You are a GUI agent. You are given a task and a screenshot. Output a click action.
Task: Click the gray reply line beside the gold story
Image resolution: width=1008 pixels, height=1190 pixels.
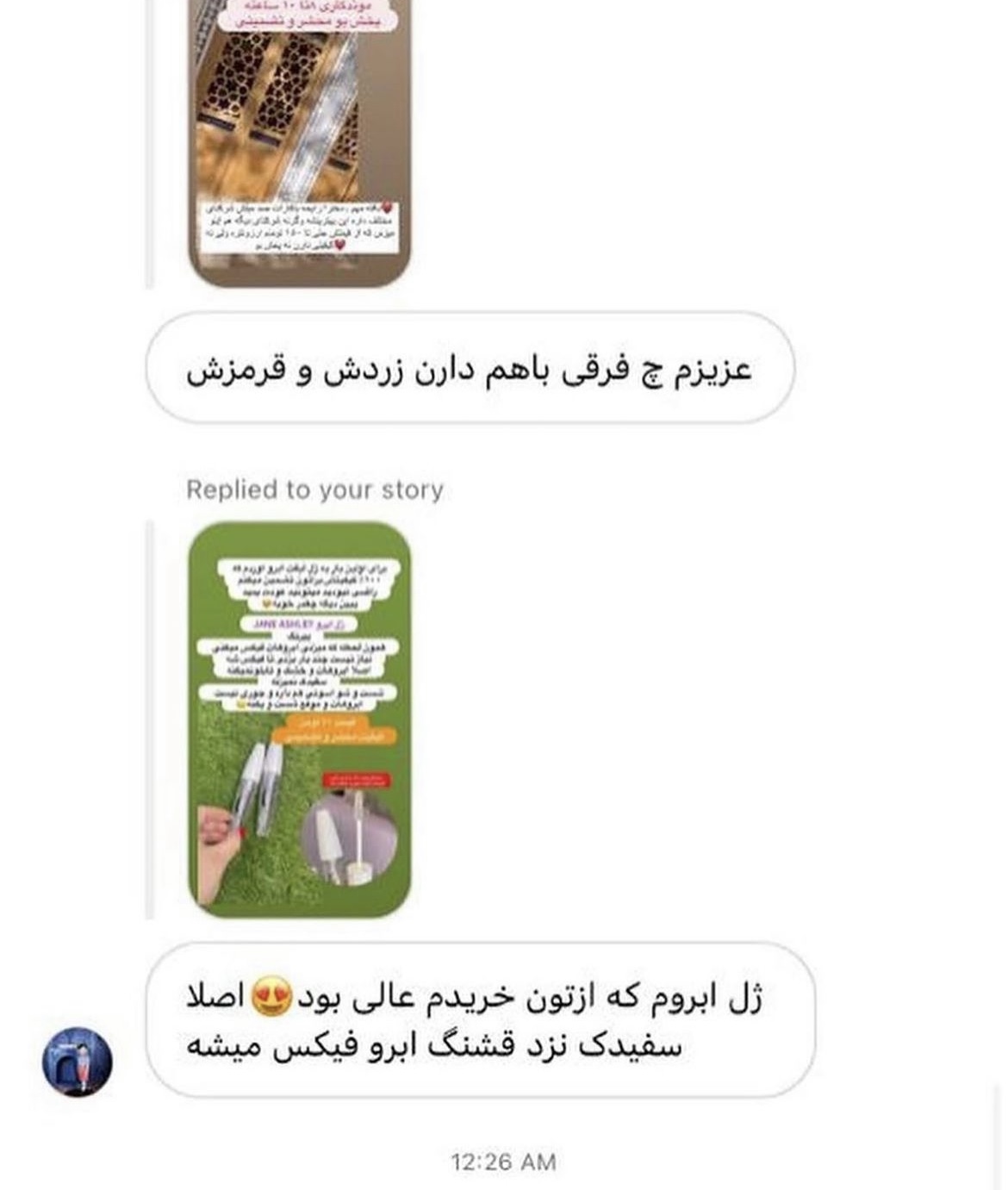coord(150,142)
